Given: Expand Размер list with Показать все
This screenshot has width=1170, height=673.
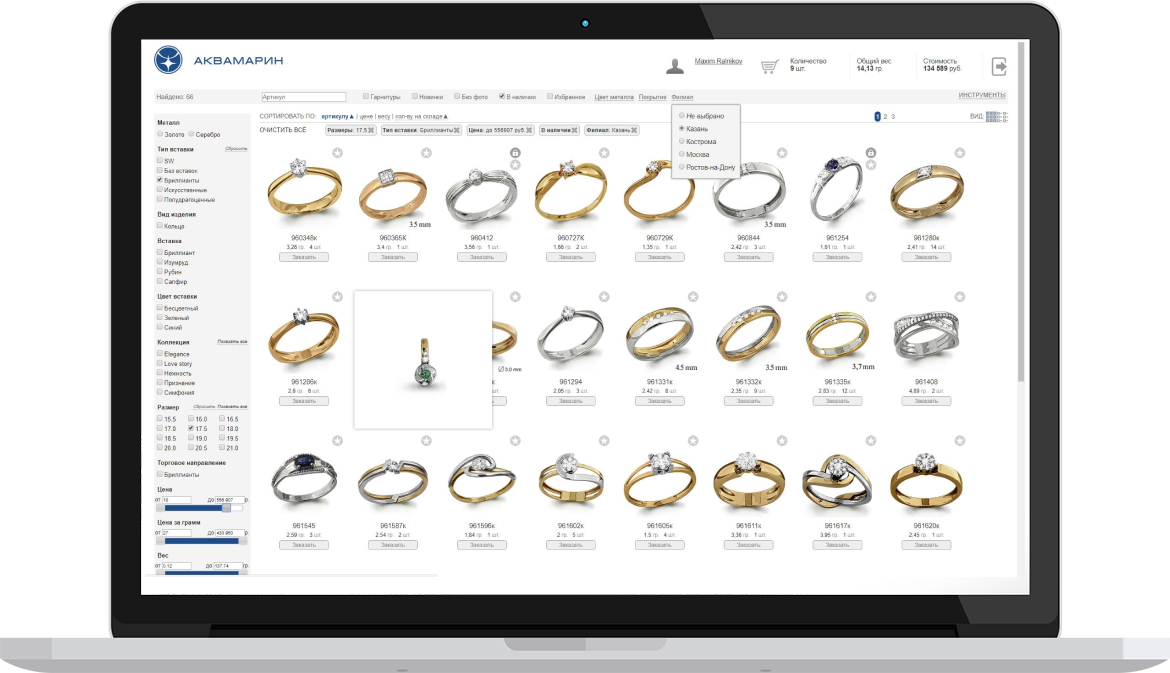Looking at the screenshot, I should click(x=232, y=407).
